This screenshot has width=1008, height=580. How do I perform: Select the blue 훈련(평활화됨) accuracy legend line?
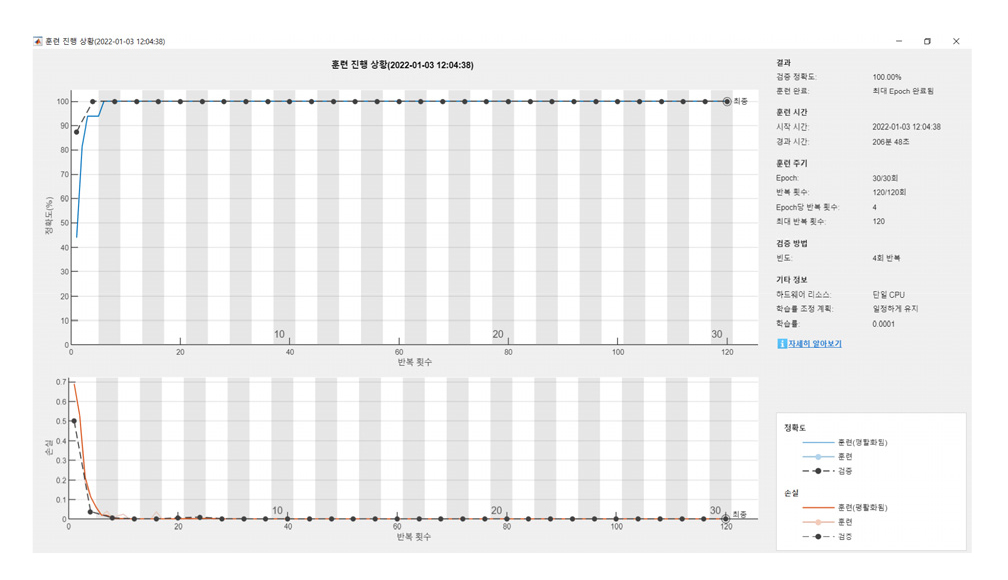[x=817, y=442]
